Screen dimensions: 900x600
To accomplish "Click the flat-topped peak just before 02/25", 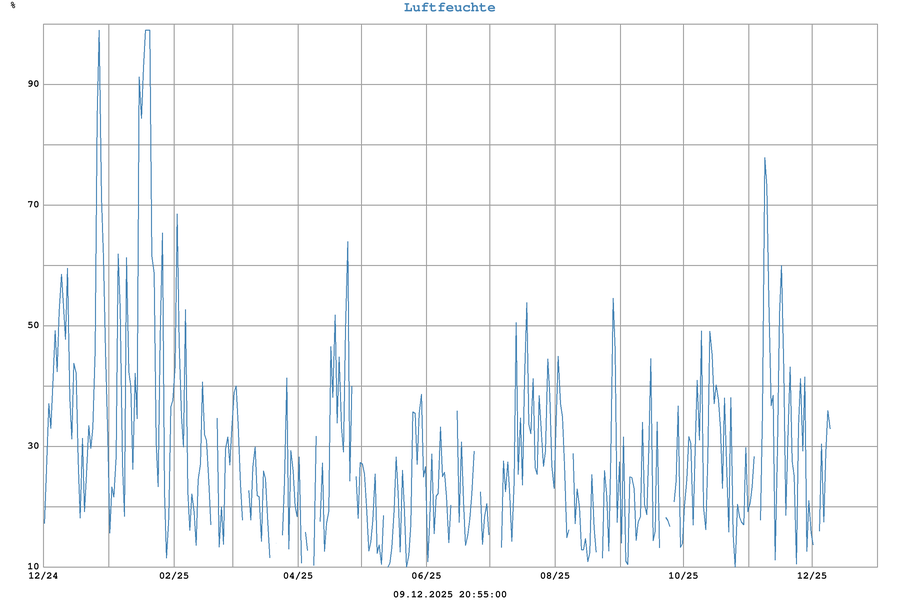I will click(x=147, y=31).
